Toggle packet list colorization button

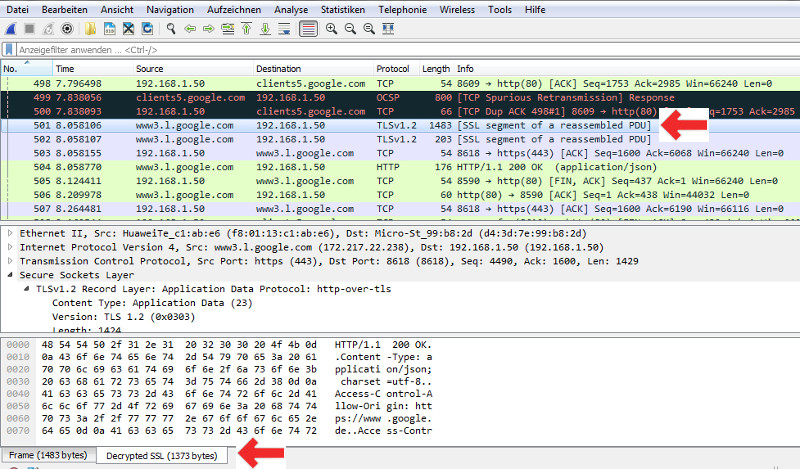pyautogui.click(x=308, y=29)
